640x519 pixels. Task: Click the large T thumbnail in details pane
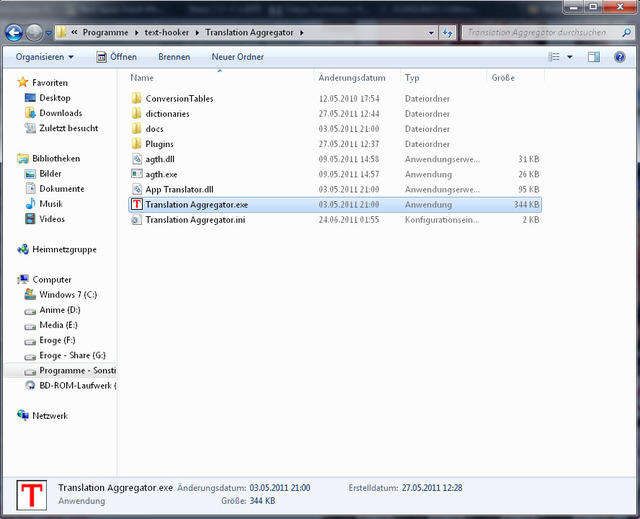31,495
